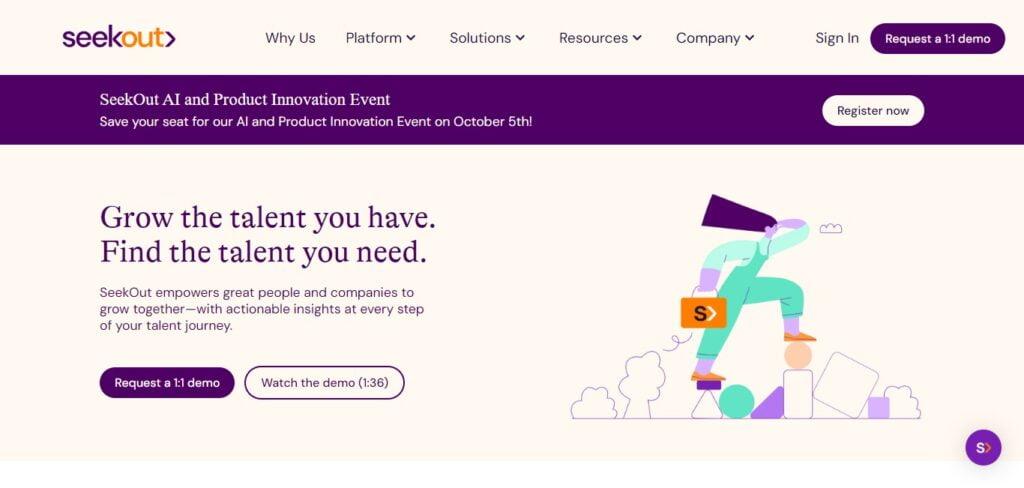Click the small cloud in illustration
The image size is (1024, 488).
[831, 228]
